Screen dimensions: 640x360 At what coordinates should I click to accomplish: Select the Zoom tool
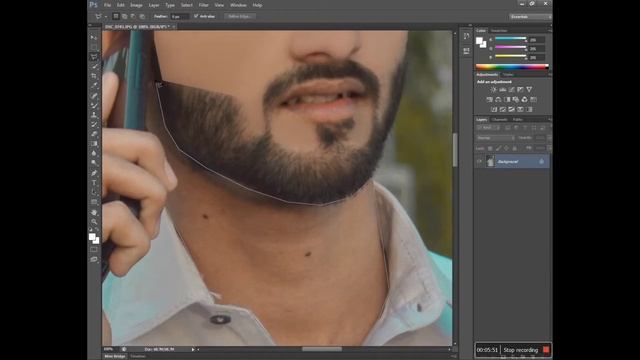tap(94, 222)
